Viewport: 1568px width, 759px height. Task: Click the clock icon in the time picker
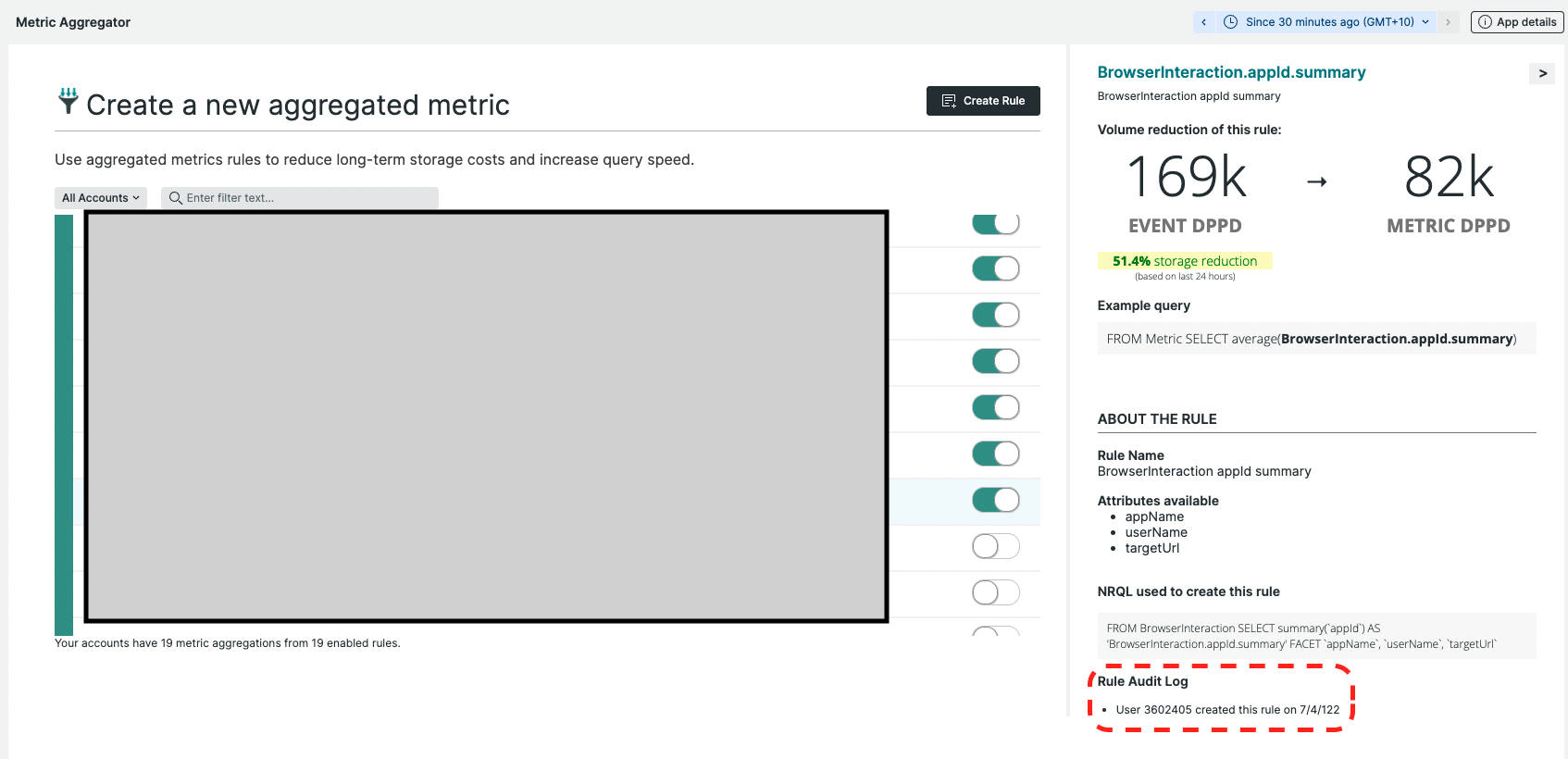1230,22
